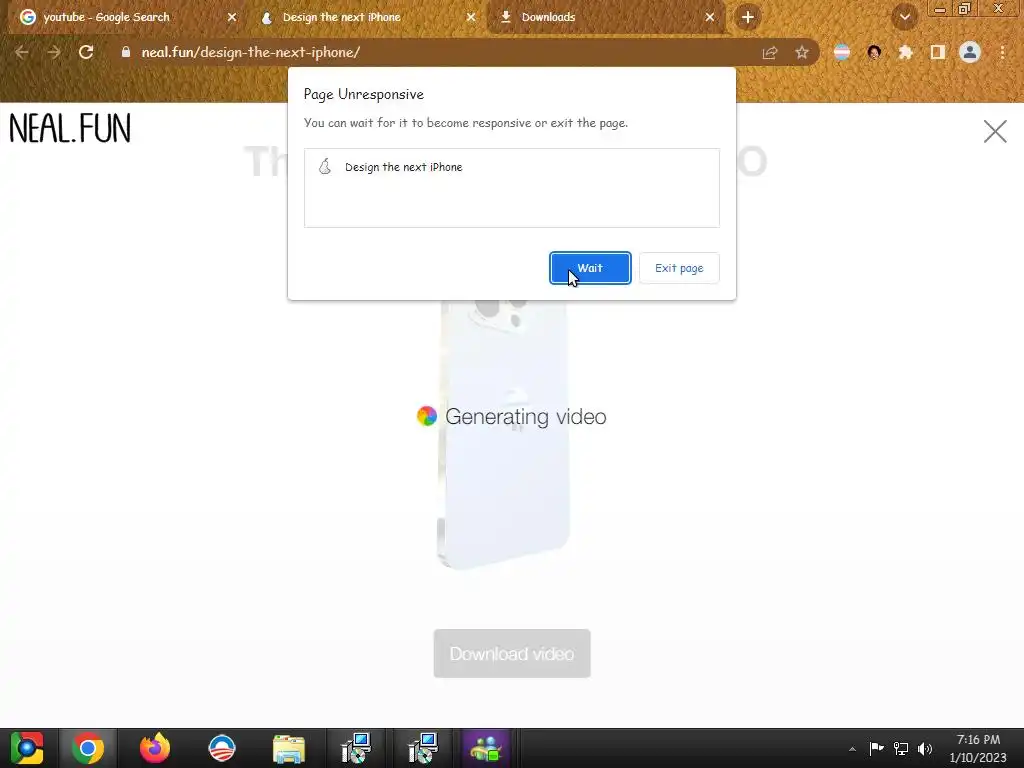This screenshot has height=768, width=1024.
Task: Open the volume control in the tray
Action: click(x=925, y=748)
